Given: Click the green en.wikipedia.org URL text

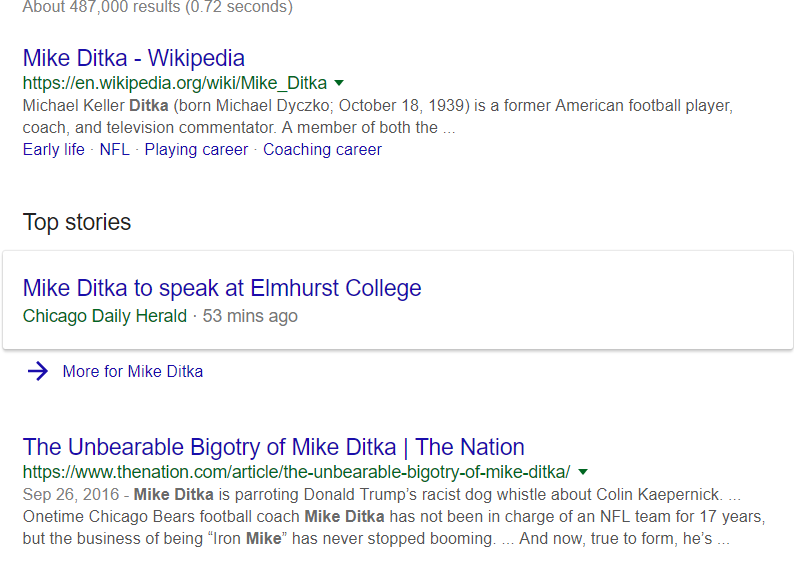Looking at the screenshot, I should 175,83.
